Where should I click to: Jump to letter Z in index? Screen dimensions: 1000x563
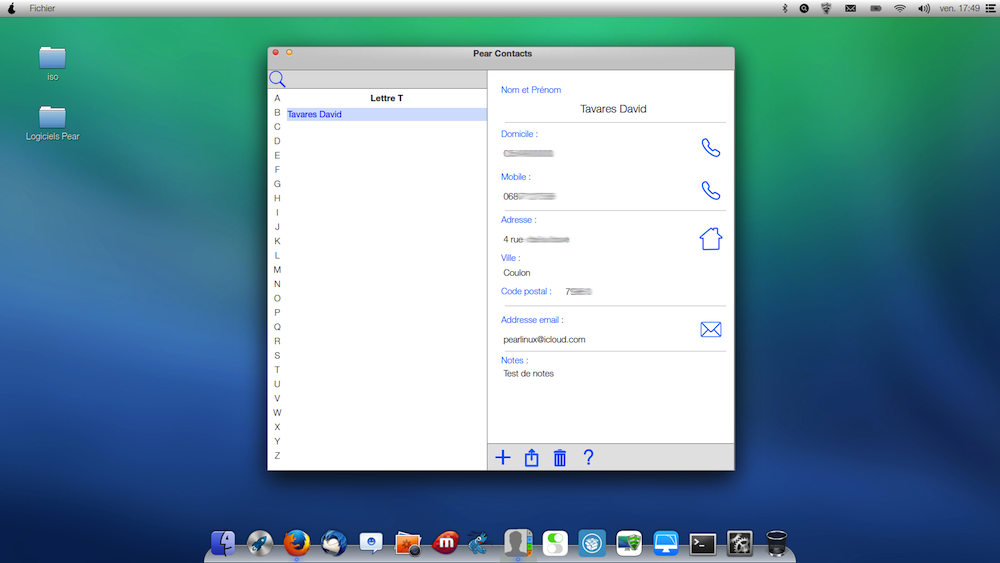(x=277, y=455)
